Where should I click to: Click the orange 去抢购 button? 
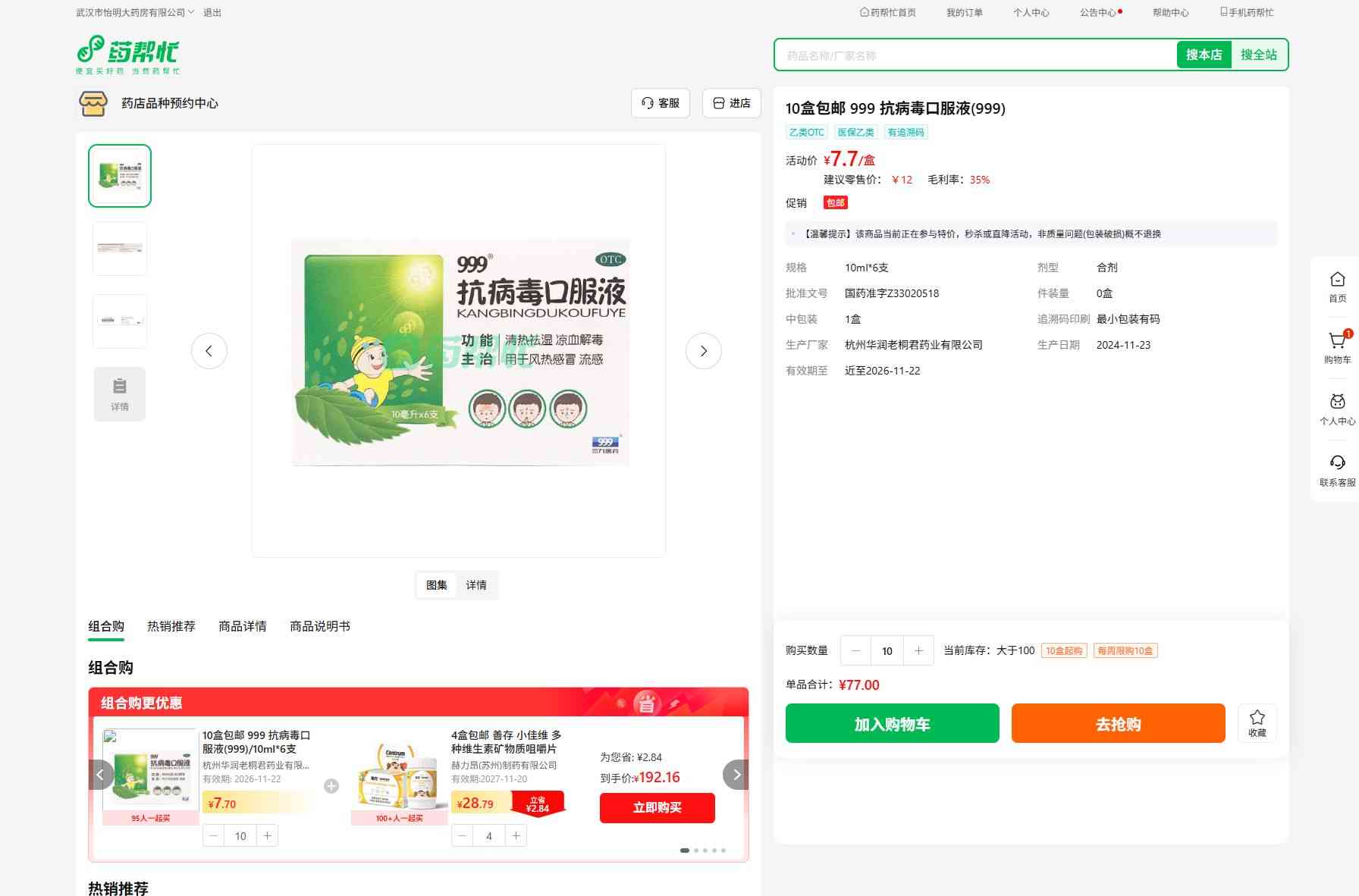pyautogui.click(x=1118, y=723)
